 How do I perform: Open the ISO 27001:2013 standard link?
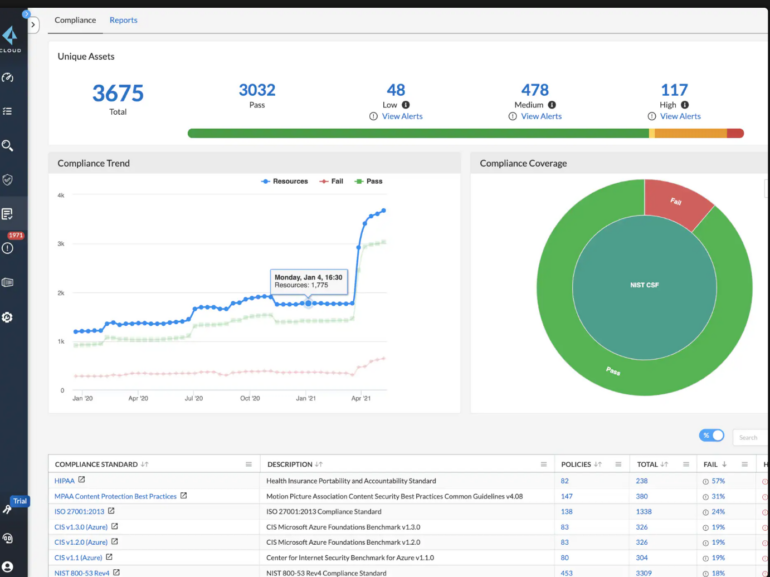(78, 511)
